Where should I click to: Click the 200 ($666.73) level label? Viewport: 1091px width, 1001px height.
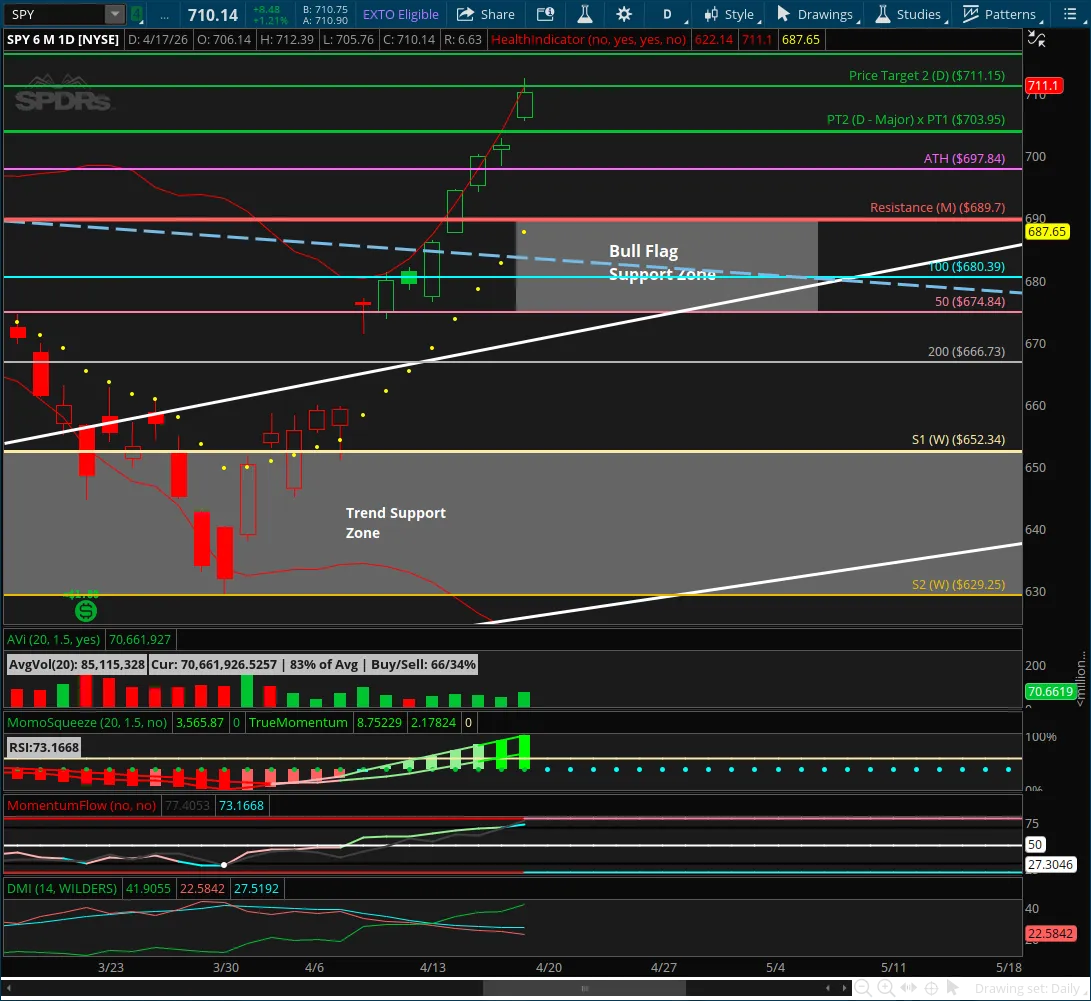(x=966, y=351)
